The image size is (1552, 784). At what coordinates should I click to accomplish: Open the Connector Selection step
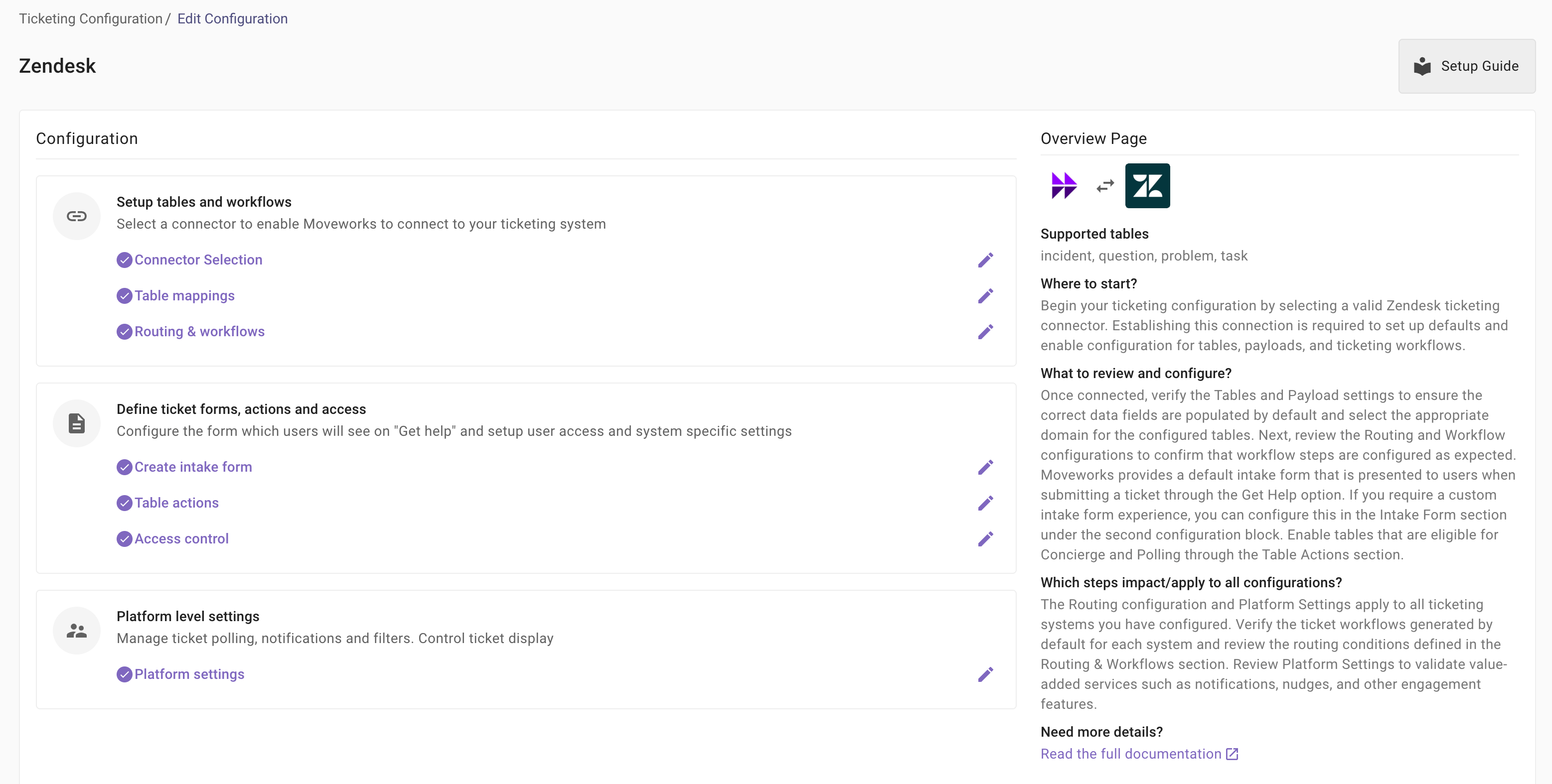198,260
